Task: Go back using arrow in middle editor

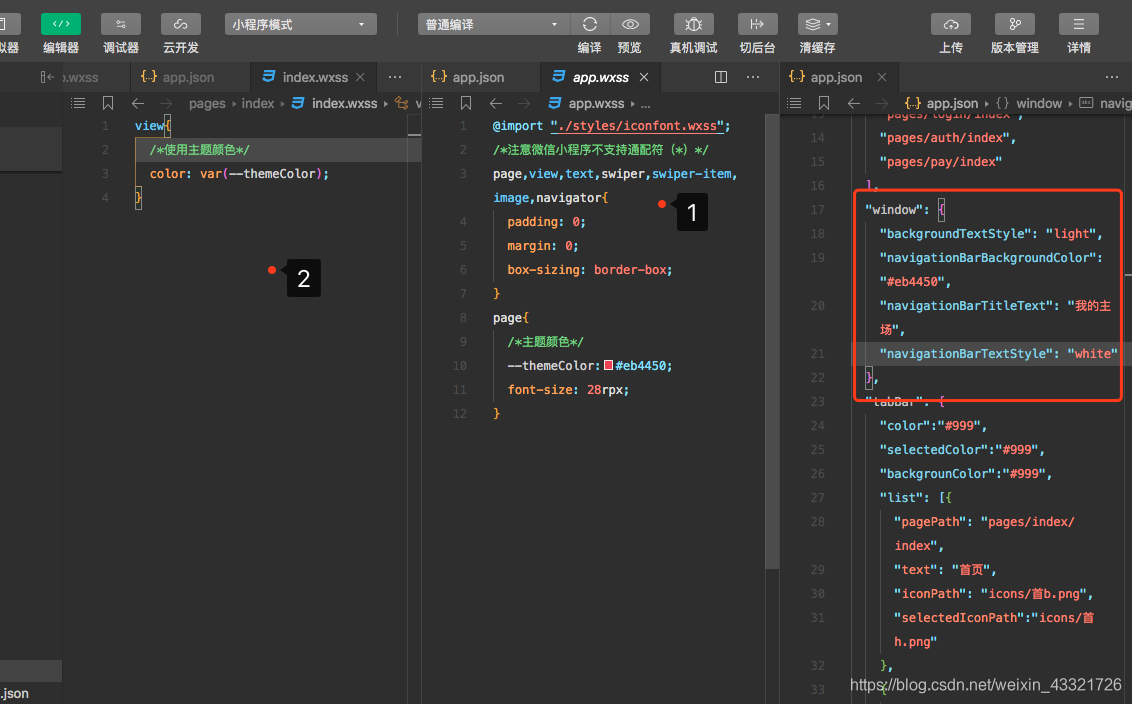Action: pos(496,103)
